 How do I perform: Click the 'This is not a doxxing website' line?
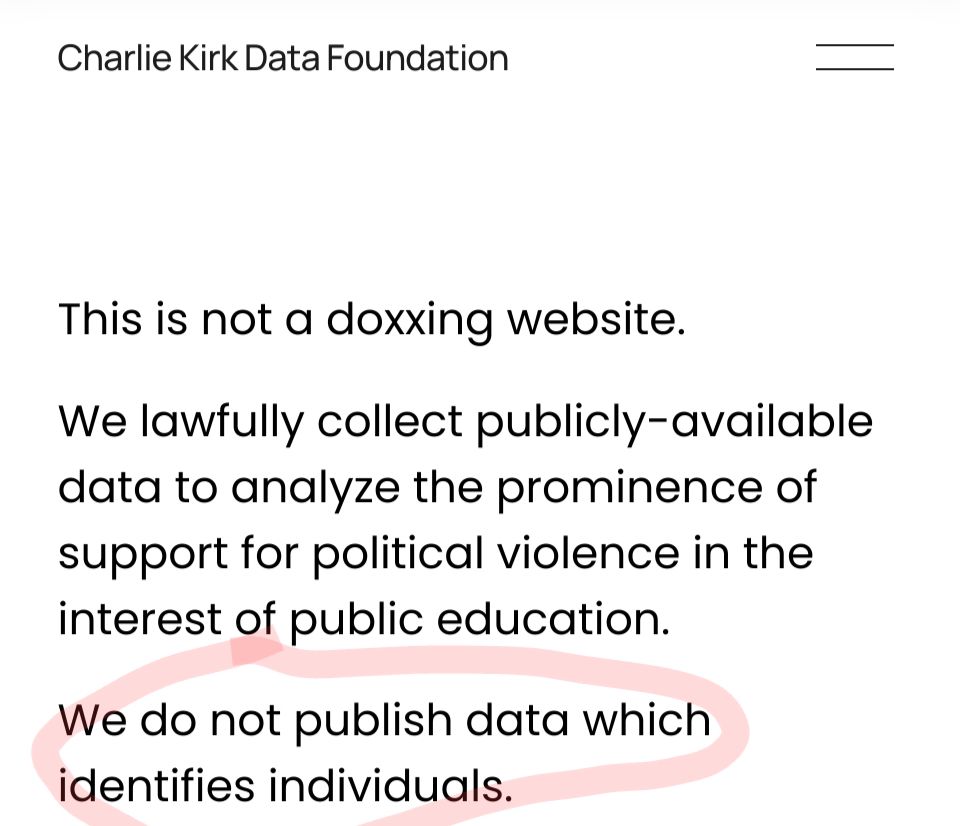(x=372, y=321)
